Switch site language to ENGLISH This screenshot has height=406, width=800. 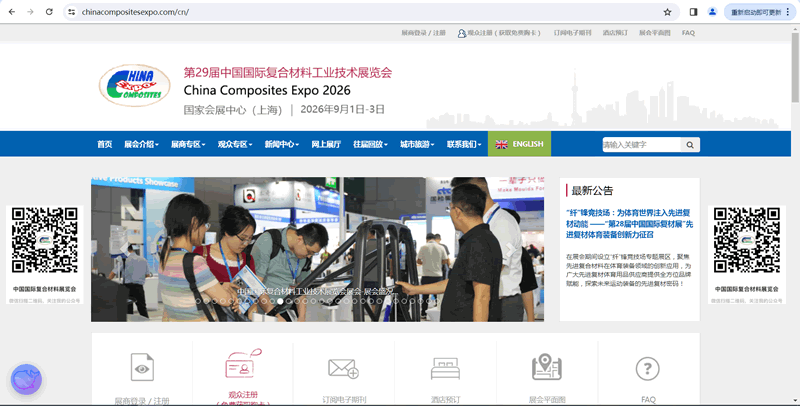tap(519, 144)
